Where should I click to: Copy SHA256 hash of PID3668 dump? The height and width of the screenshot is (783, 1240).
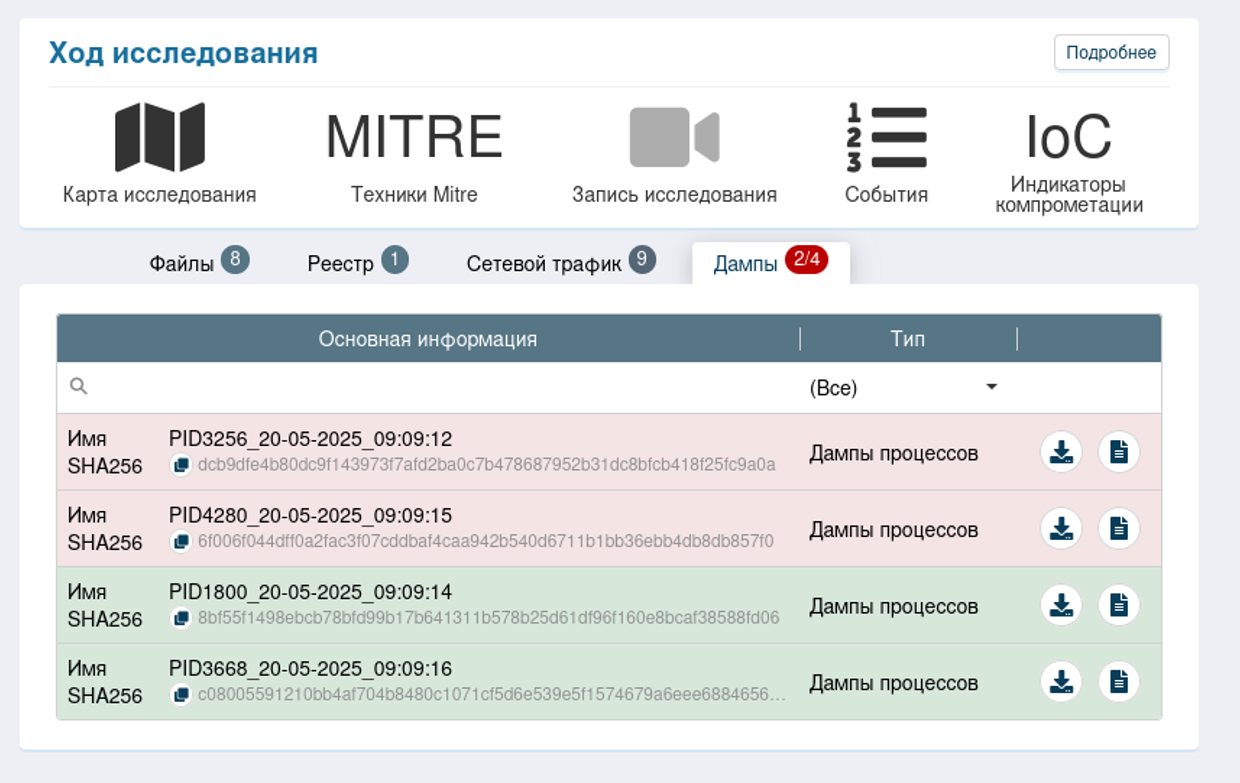181,695
